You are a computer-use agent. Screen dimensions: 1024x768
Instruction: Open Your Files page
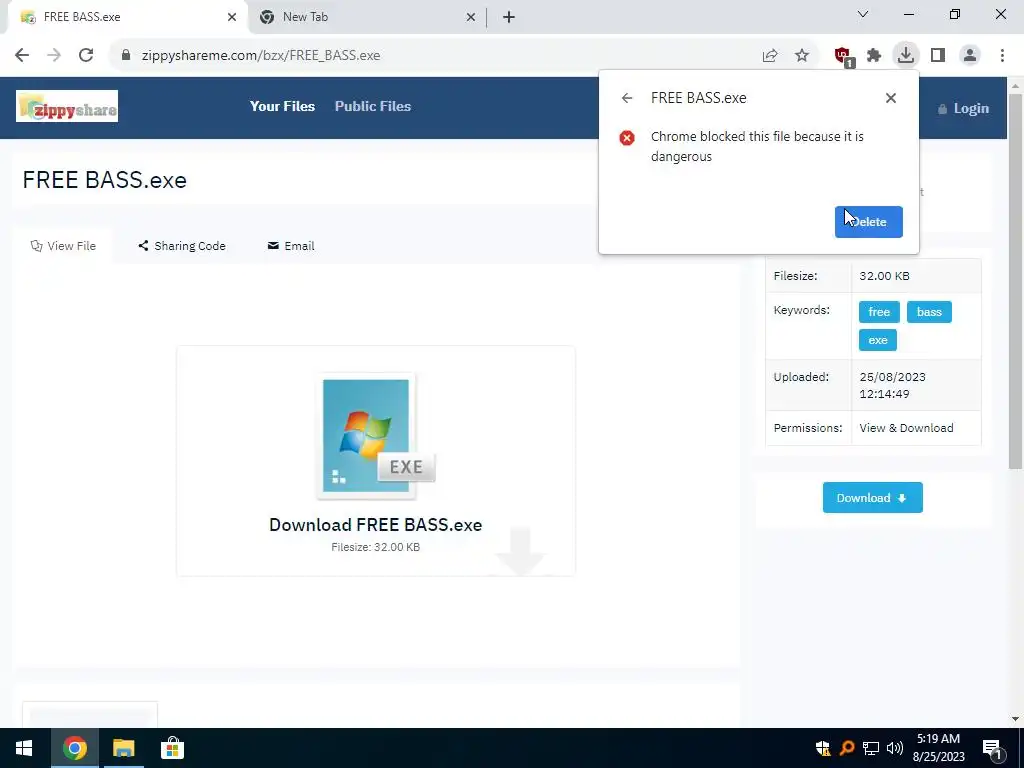(x=282, y=106)
